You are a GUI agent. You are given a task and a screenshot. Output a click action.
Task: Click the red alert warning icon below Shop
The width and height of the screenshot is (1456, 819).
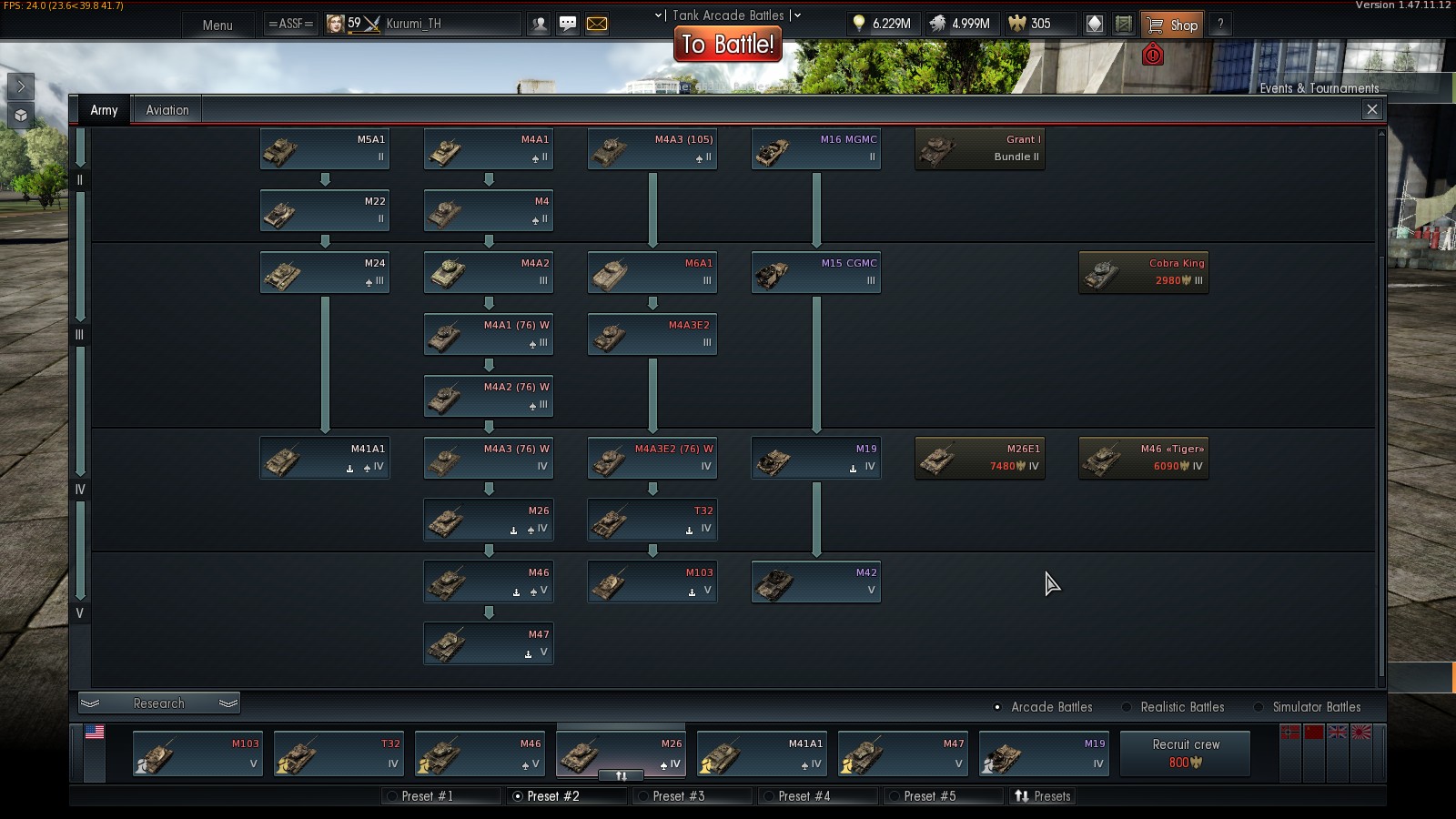pos(1153,55)
